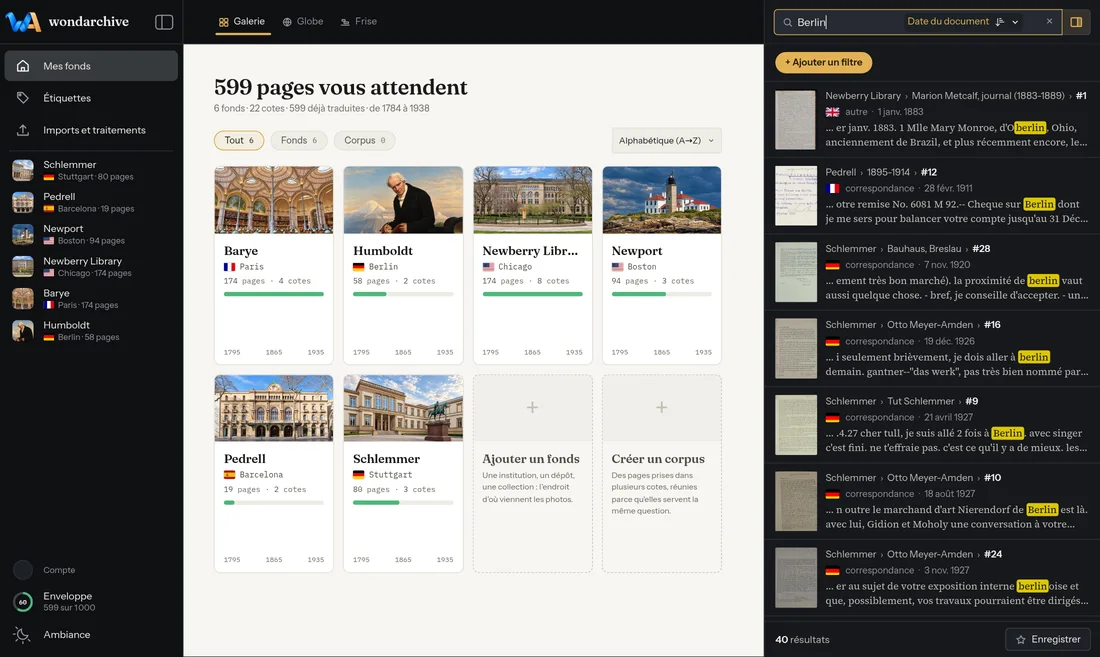Image resolution: width=1100 pixels, height=657 pixels.
Task: Click the Enregistrer button
Action: (x=1048, y=639)
